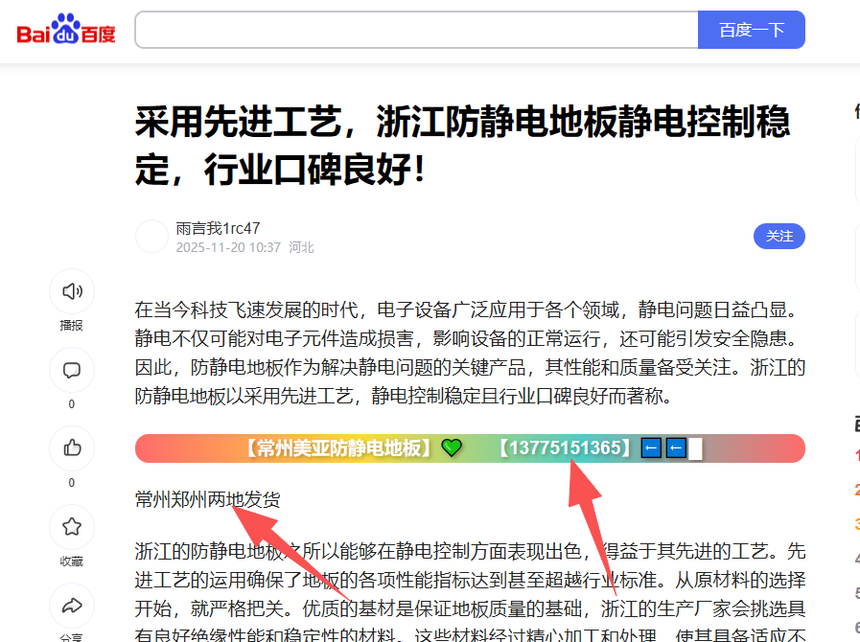Click the 百度一下 search button

click(751, 30)
